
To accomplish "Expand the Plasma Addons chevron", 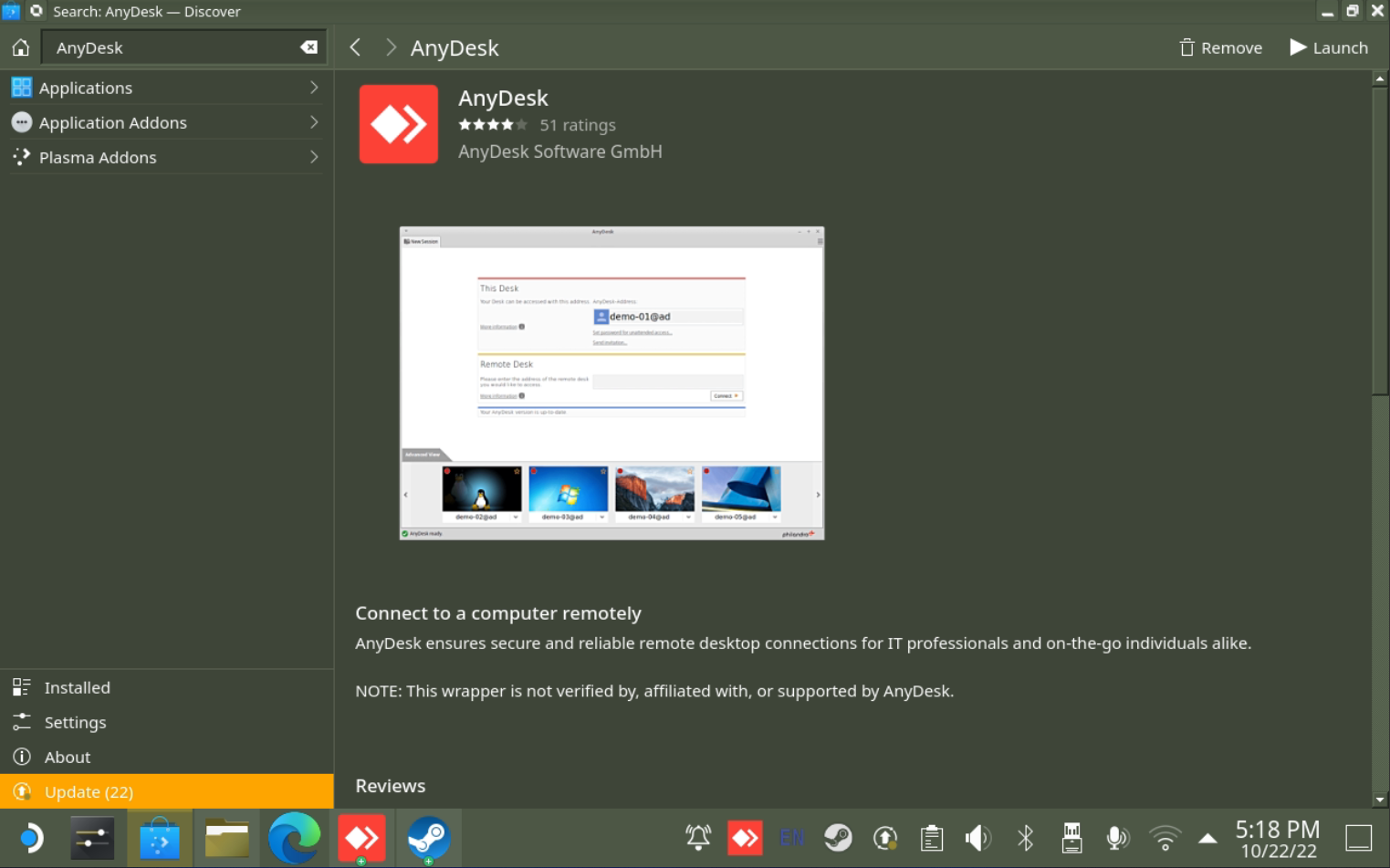I will click(x=314, y=157).
